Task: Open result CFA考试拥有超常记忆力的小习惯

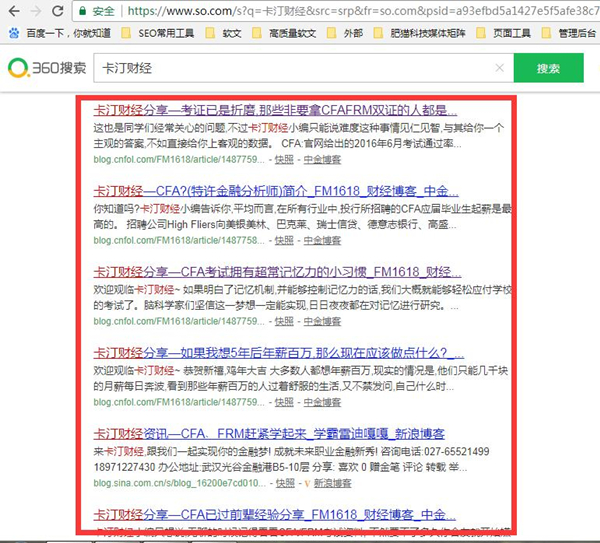Action: 277,272
